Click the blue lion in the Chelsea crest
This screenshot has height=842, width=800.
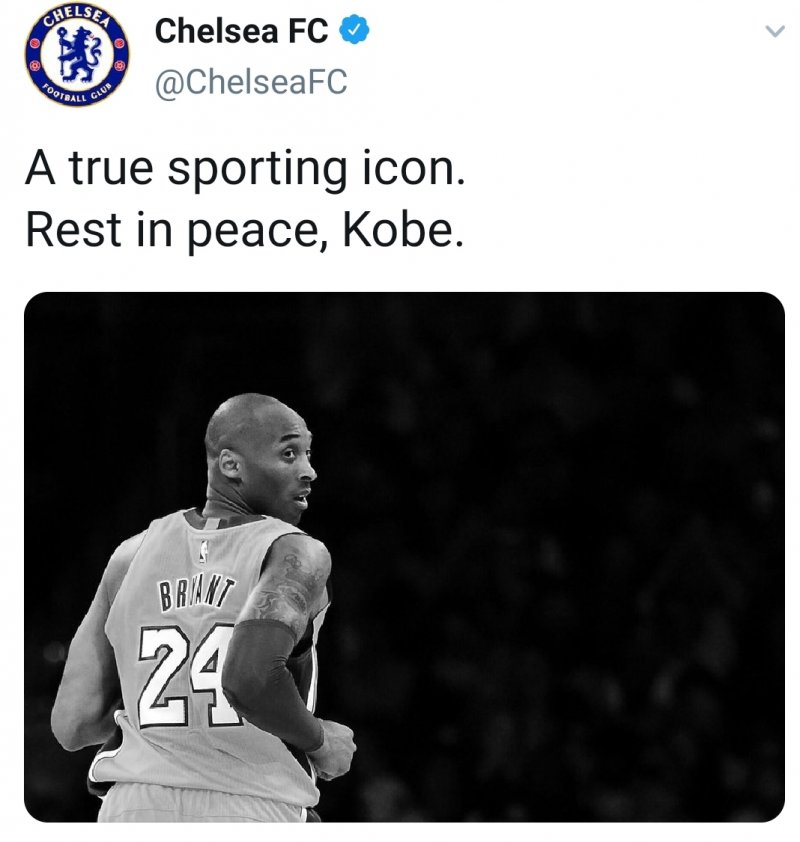click(78, 54)
